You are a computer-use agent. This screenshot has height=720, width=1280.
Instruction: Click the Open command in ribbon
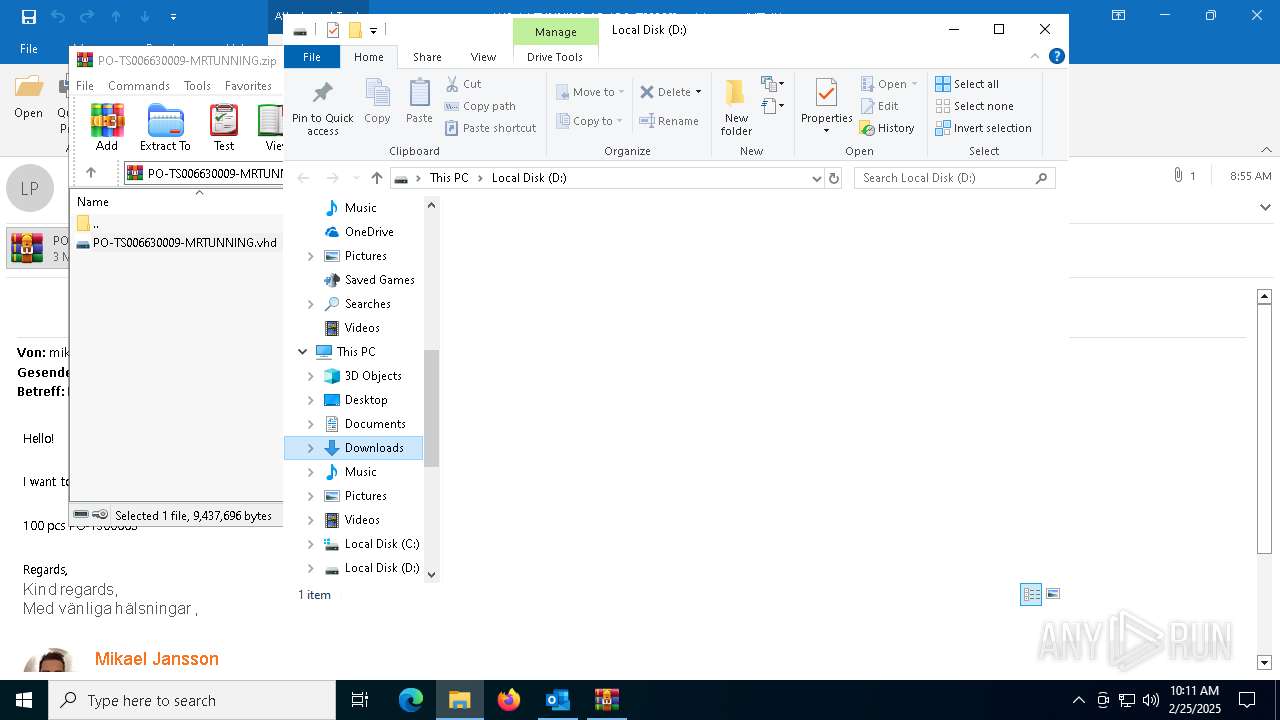[x=888, y=84]
